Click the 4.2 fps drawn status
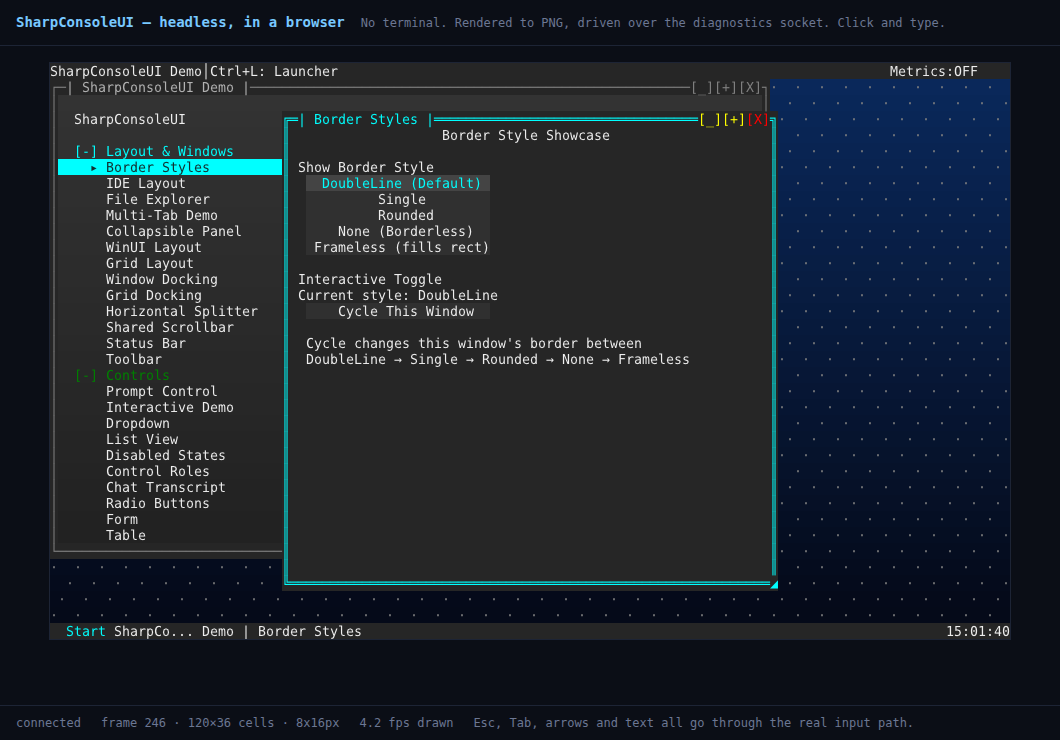 [406, 722]
